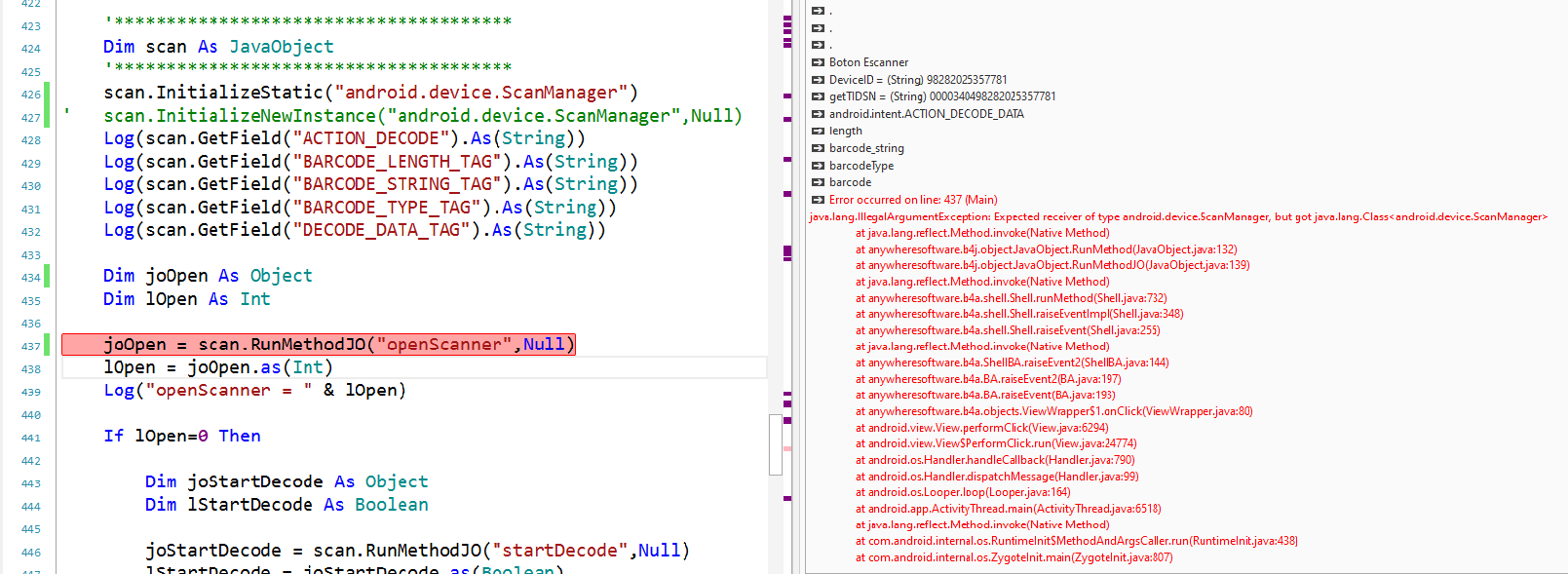Place cursor in commented scan.InitializeNewInstance line
The width and height of the screenshot is (1568, 574).
423,116
